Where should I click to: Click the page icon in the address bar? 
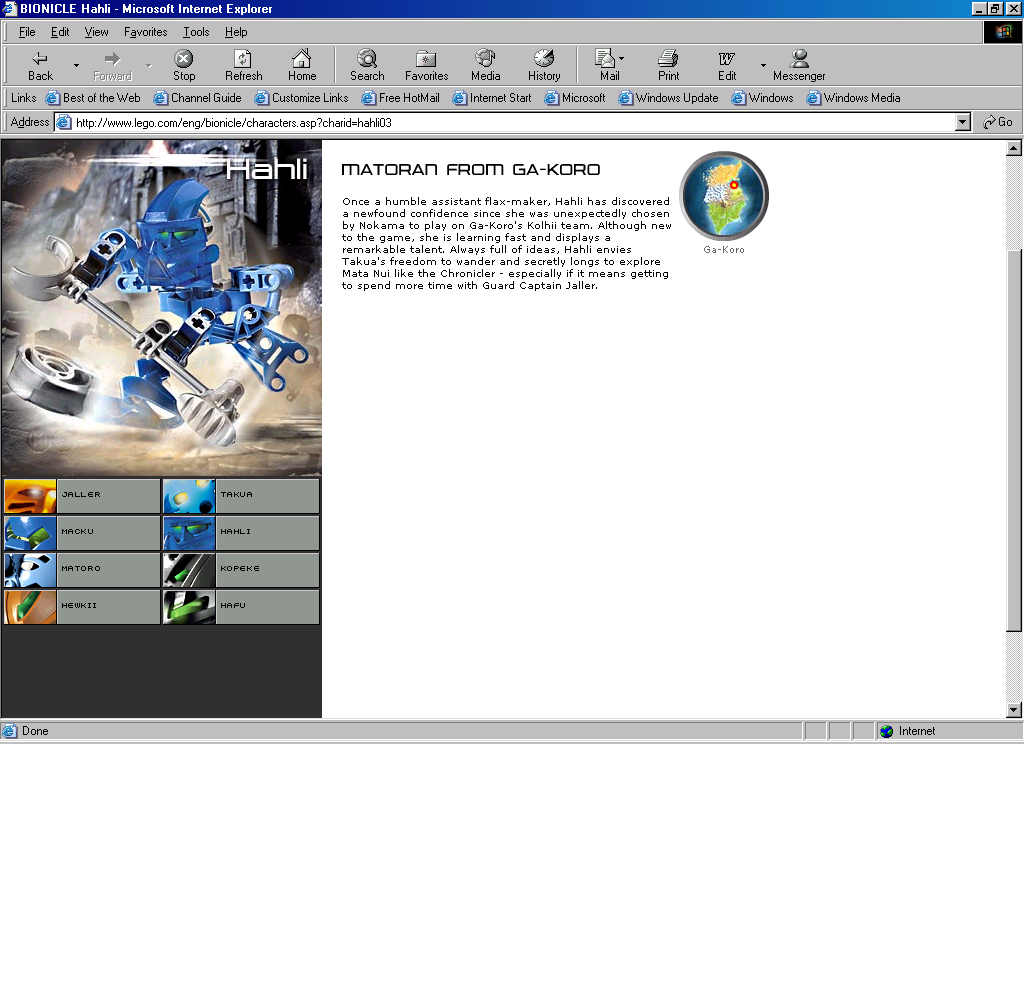tap(64, 122)
